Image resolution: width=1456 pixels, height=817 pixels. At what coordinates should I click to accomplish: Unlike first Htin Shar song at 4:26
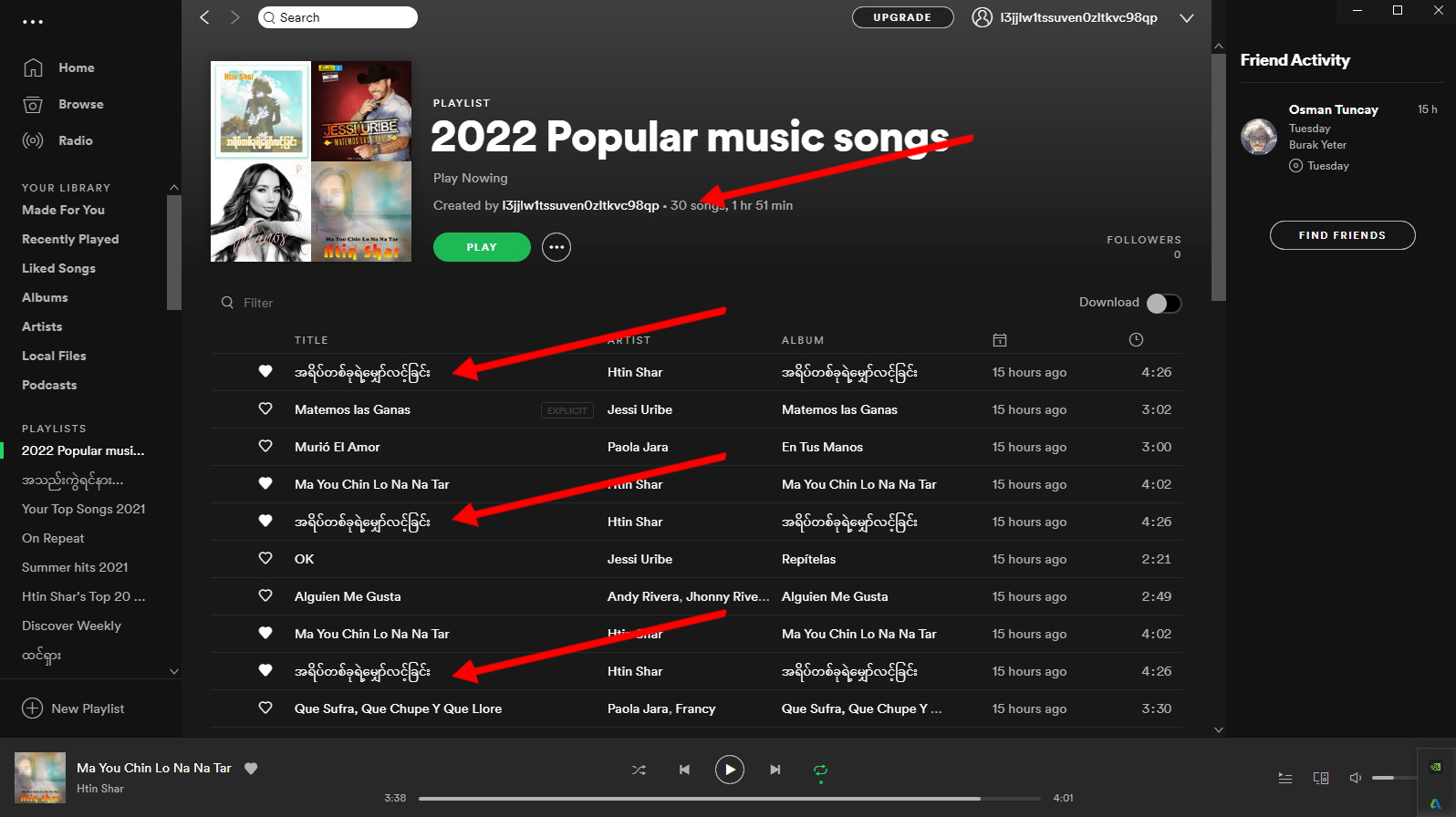(265, 371)
